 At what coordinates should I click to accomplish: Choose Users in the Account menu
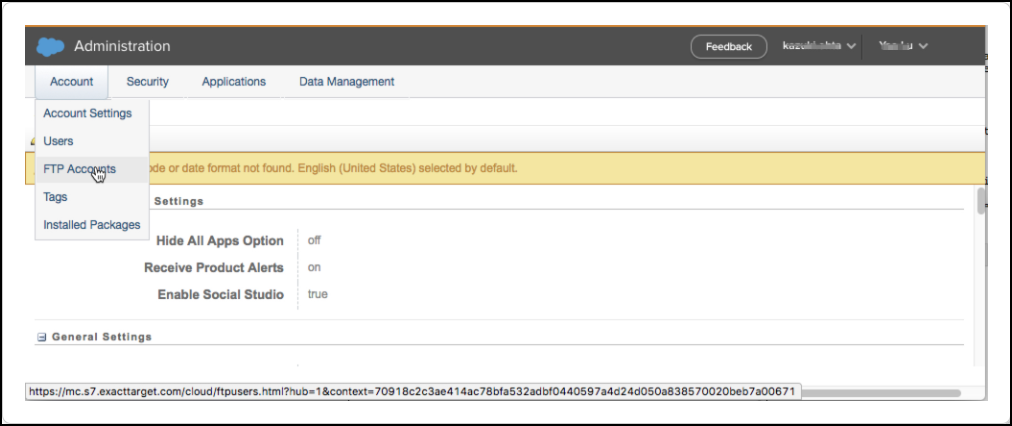58,141
